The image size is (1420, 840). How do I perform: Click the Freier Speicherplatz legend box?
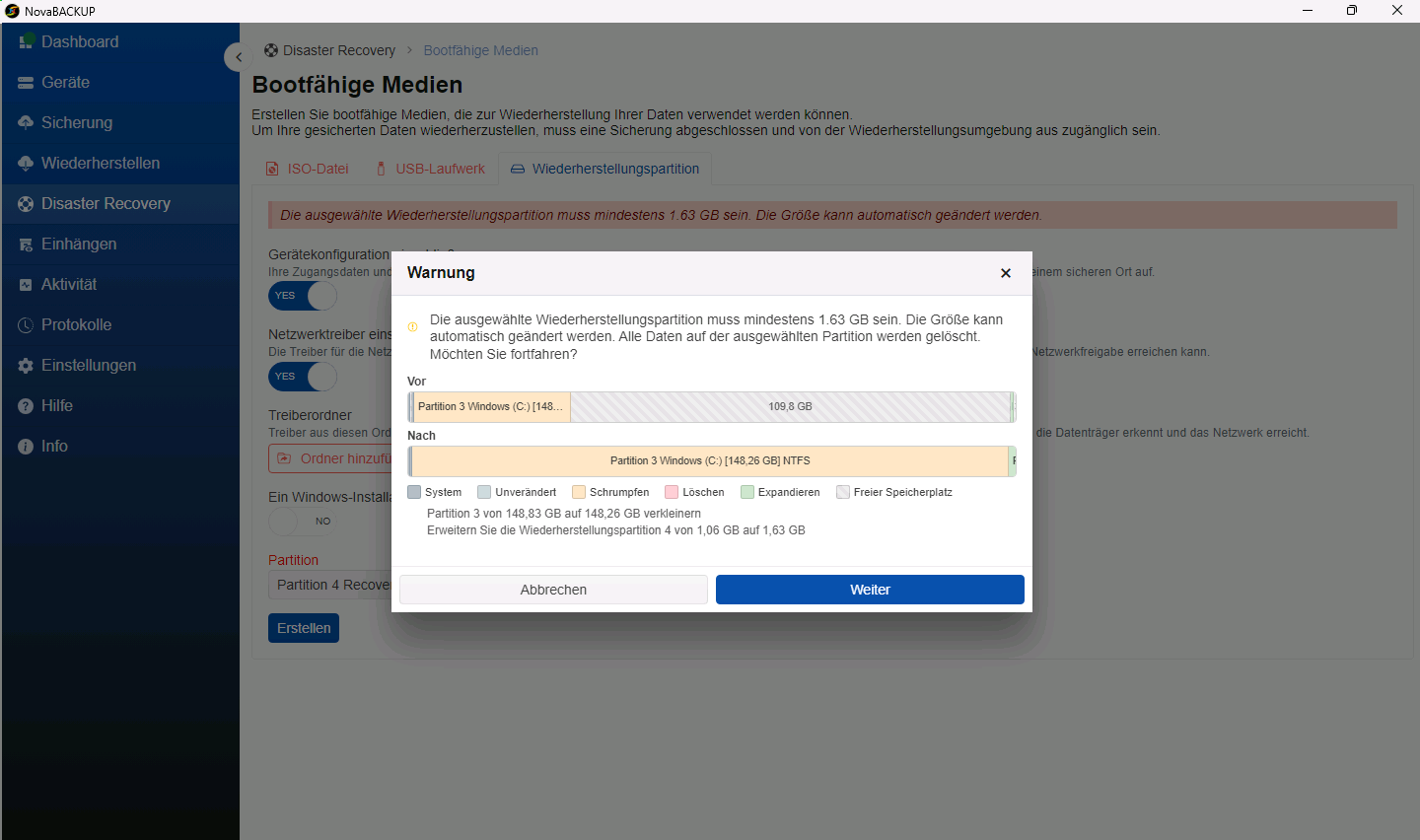843,492
